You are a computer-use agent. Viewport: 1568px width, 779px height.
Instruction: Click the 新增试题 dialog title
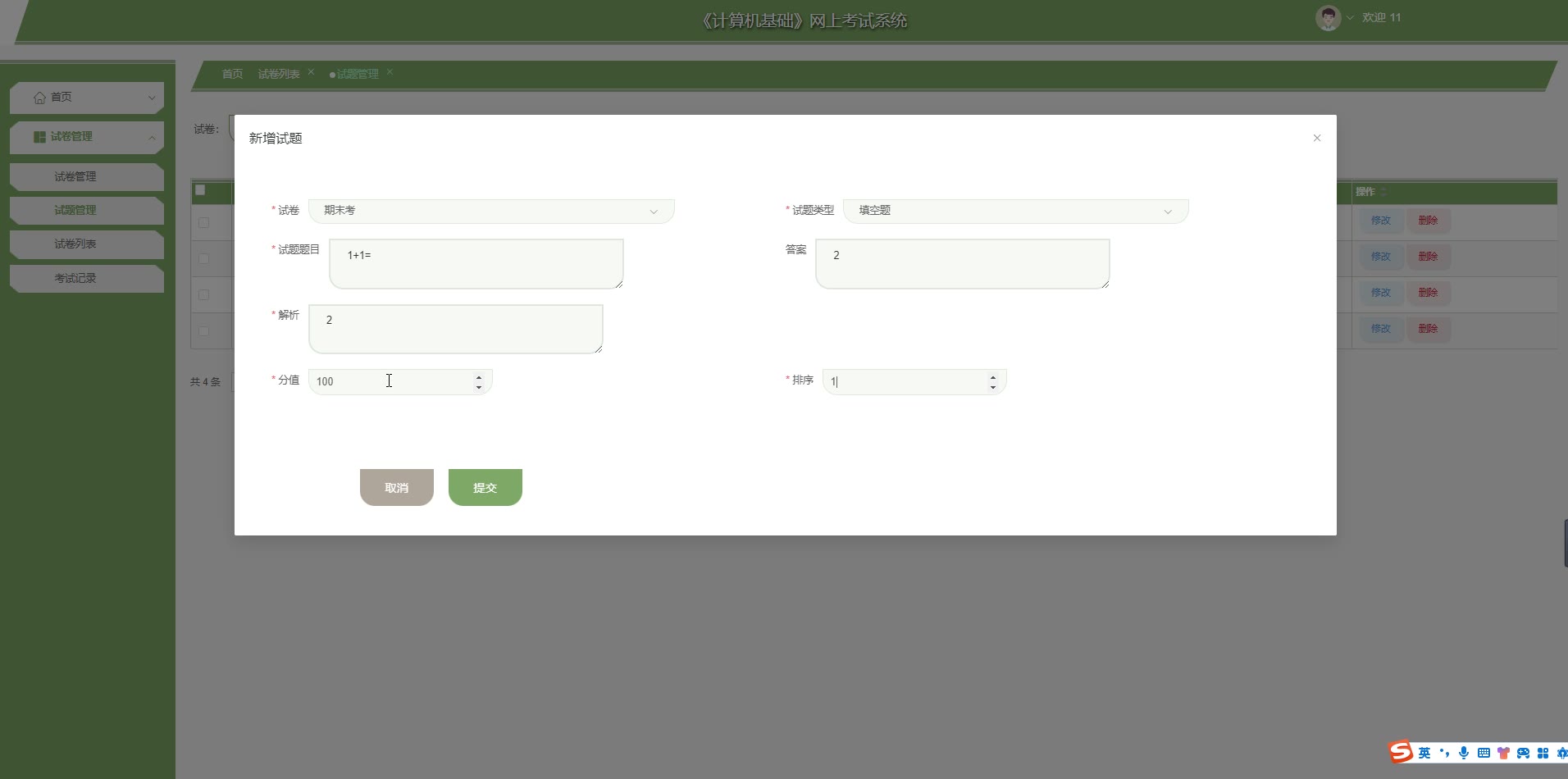point(276,139)
